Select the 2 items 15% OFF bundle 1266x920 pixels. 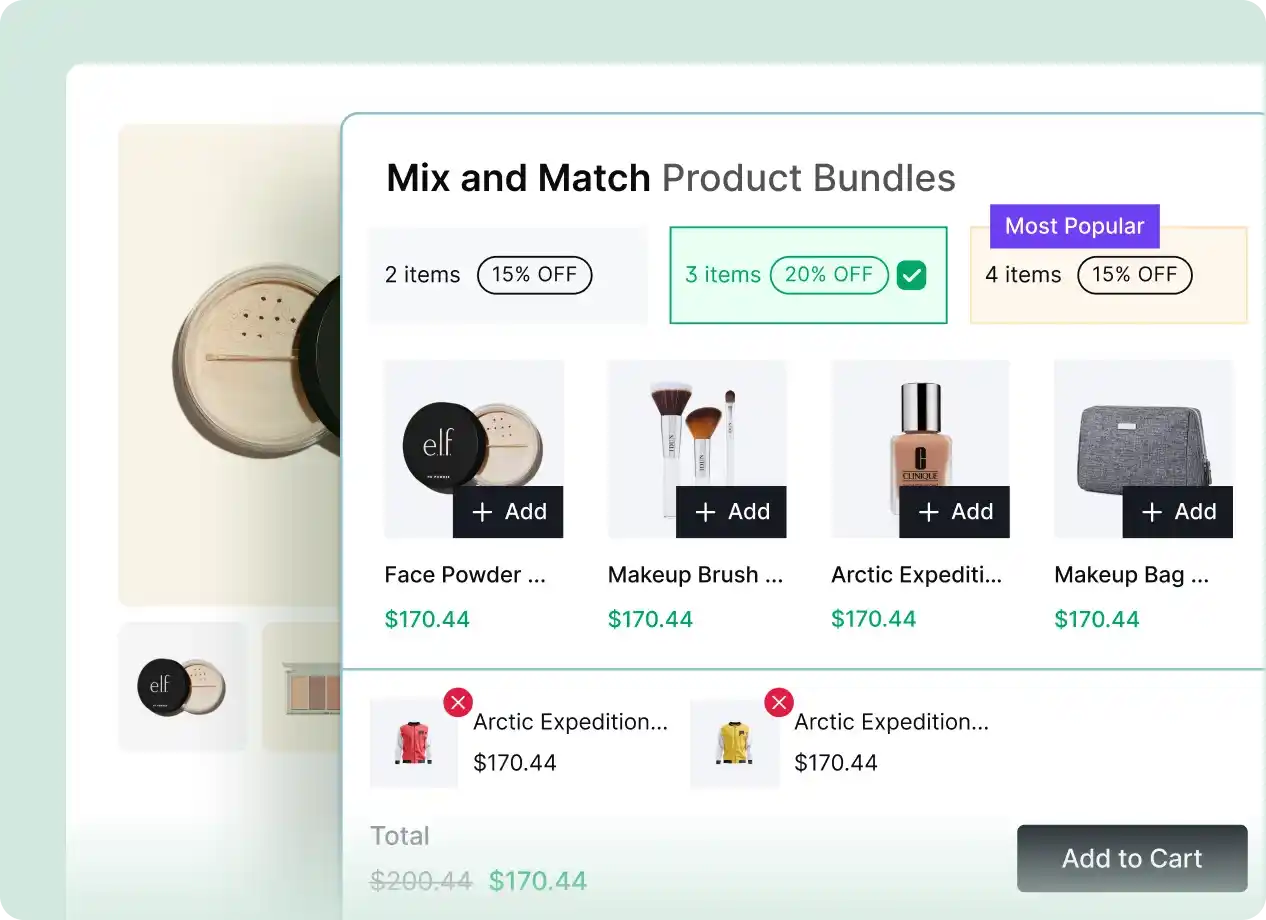pos(507,275)
